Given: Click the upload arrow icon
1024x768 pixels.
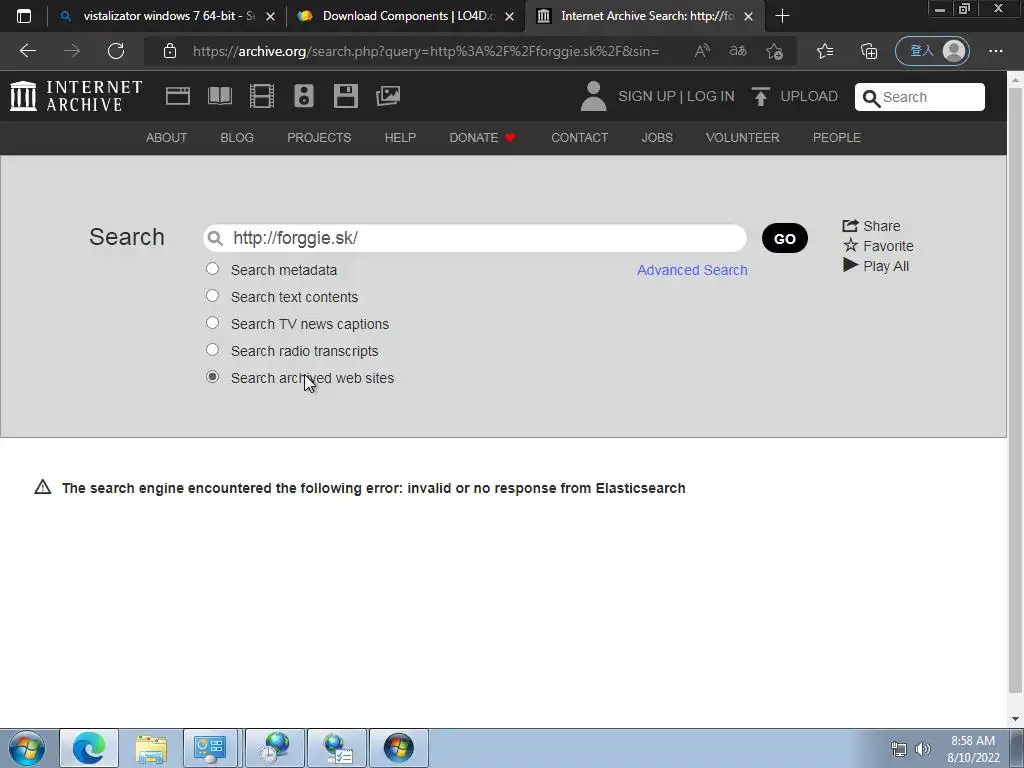Looking at the screenshot, I should coord(760,96).
